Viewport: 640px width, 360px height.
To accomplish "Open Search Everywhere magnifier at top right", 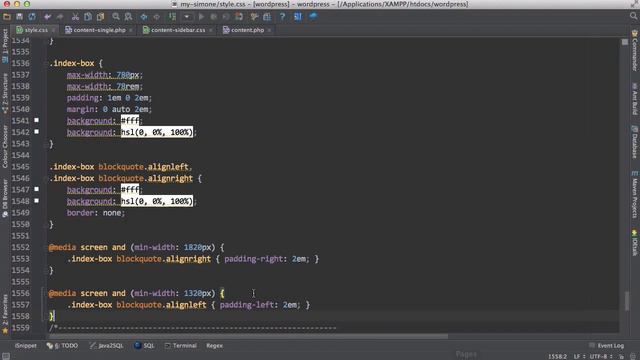I will (x=633, y=16).
